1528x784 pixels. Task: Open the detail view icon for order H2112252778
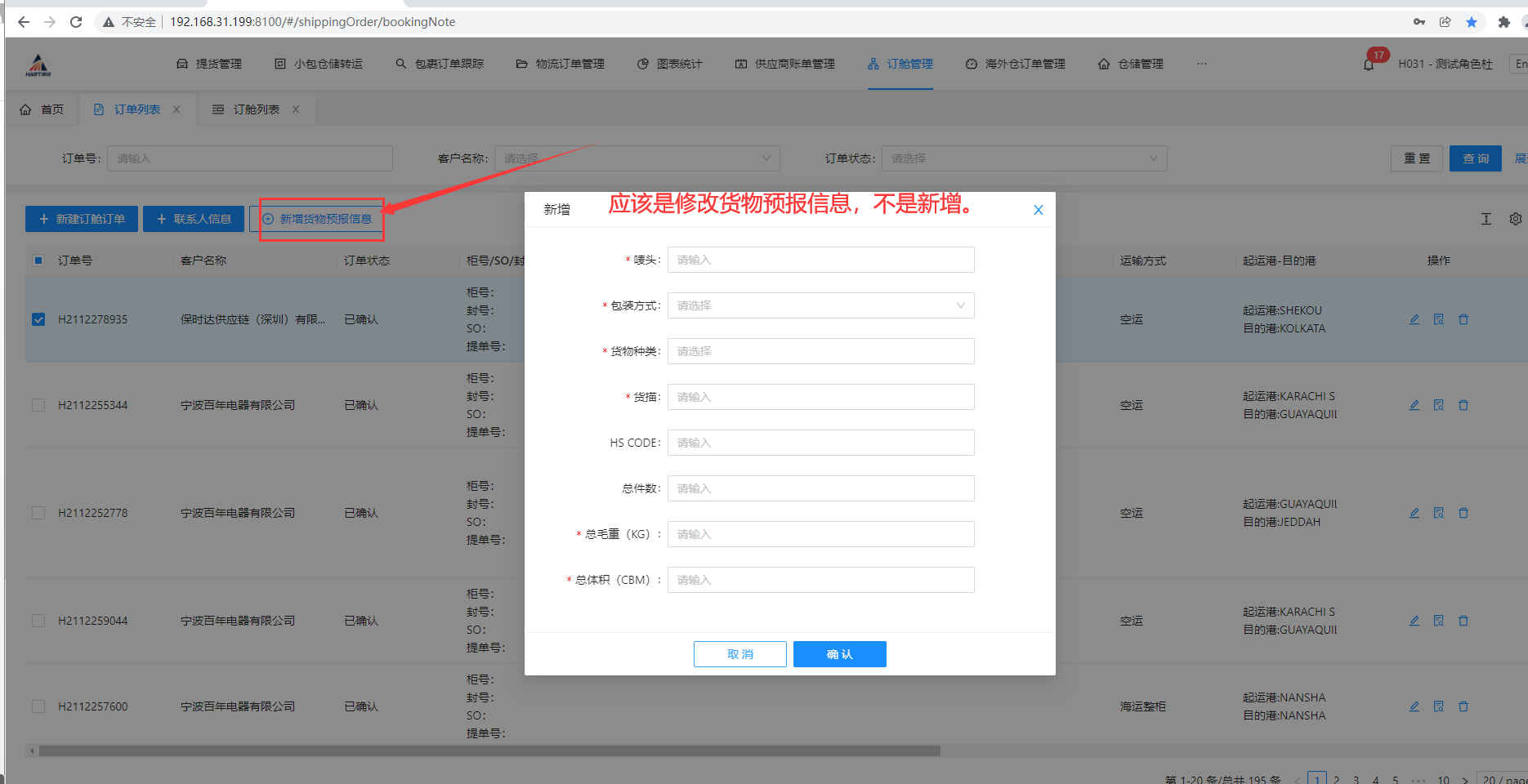(x=1439, y=513)
